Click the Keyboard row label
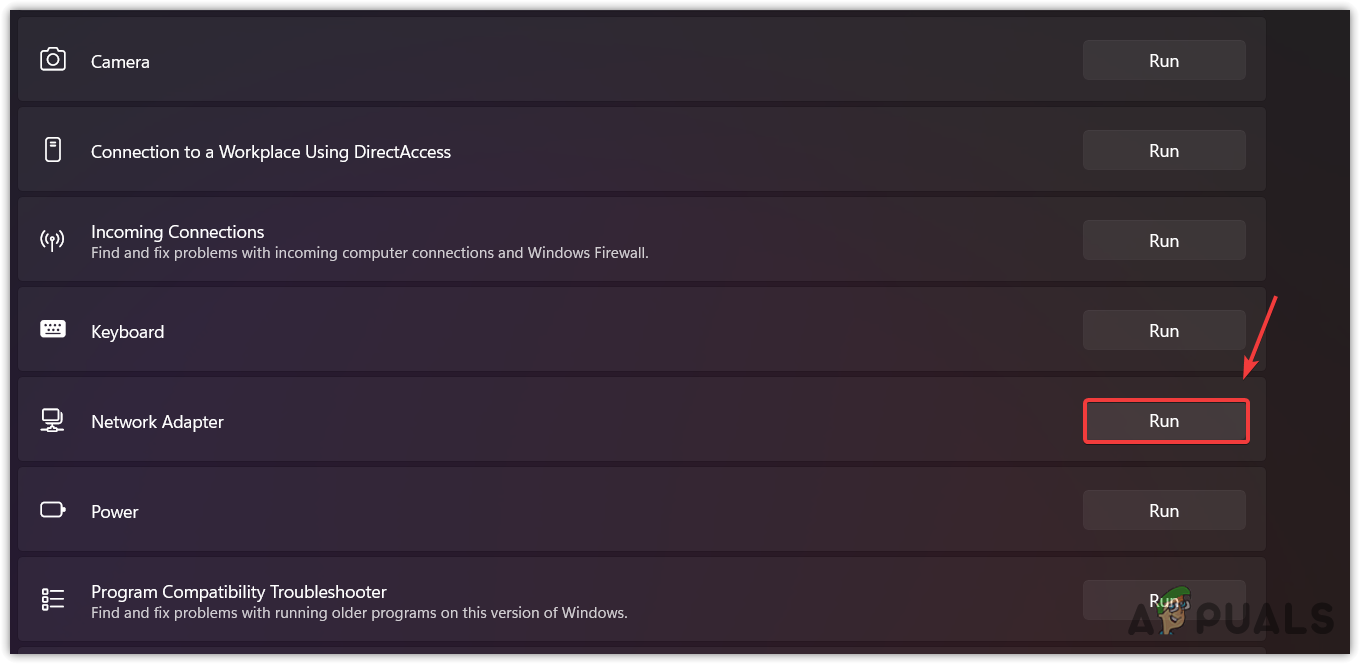Screen dimensions: 1360x664 point(127,332)
